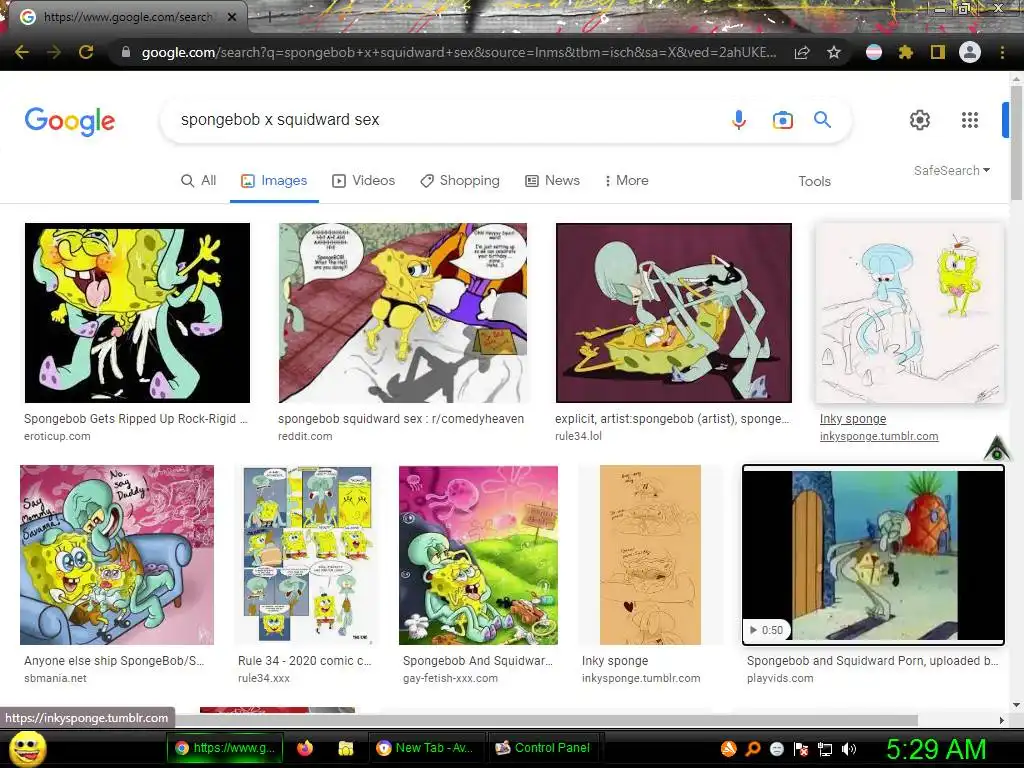Go to Google home via the logo

[70, 121]
